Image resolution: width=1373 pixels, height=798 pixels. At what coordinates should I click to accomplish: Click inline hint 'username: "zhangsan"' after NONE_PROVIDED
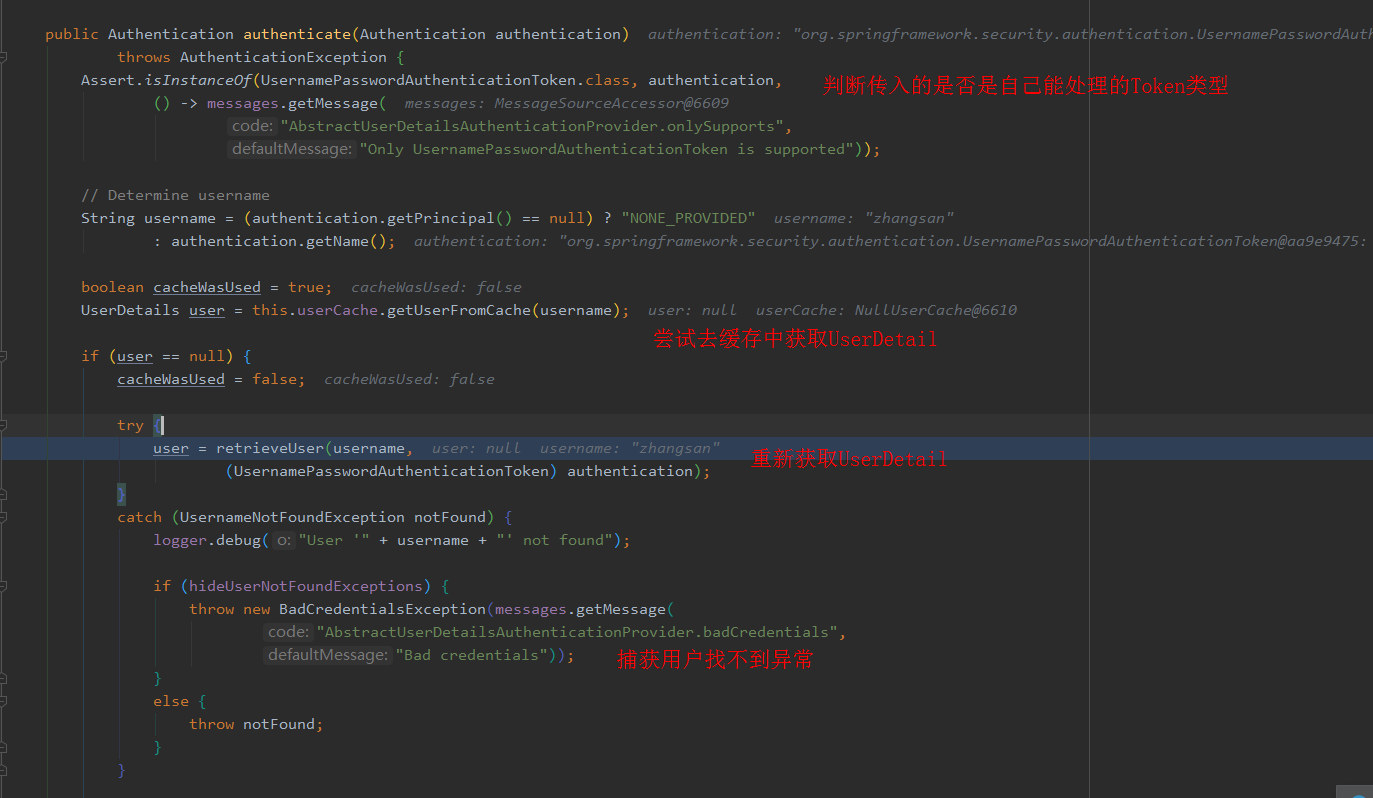tap(864, 218)
